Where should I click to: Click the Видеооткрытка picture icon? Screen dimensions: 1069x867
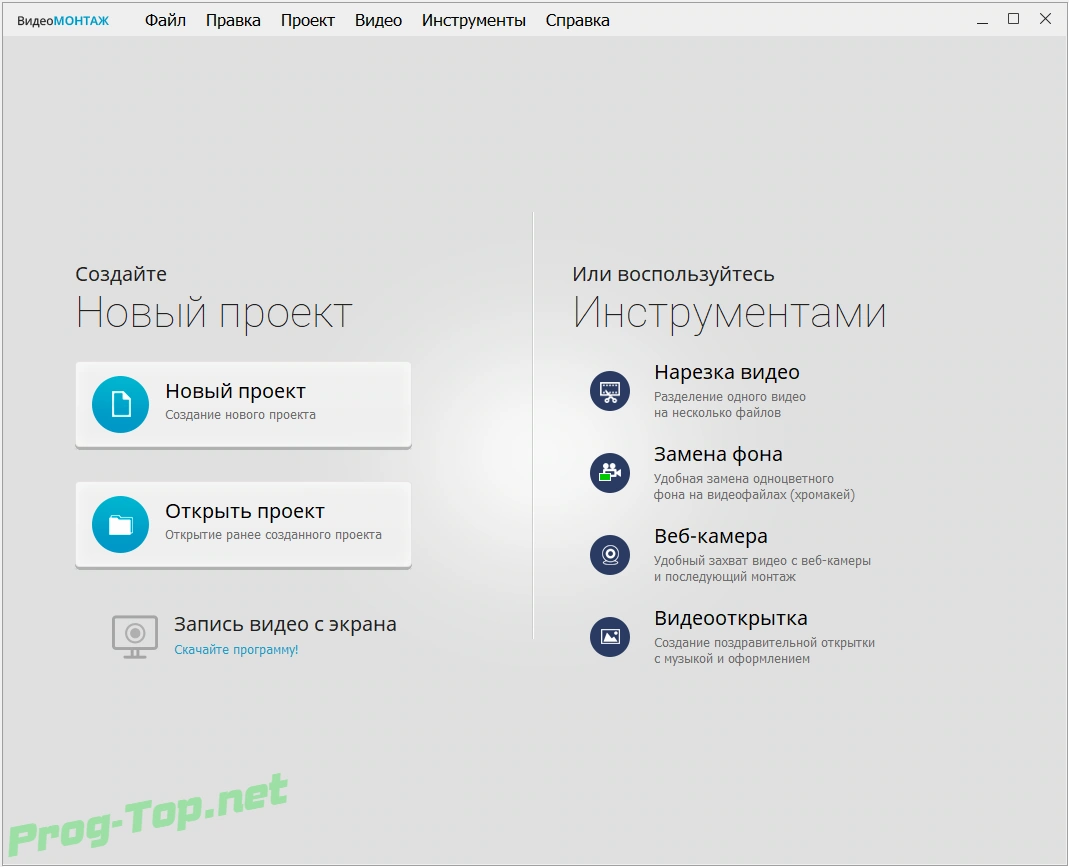609,637
